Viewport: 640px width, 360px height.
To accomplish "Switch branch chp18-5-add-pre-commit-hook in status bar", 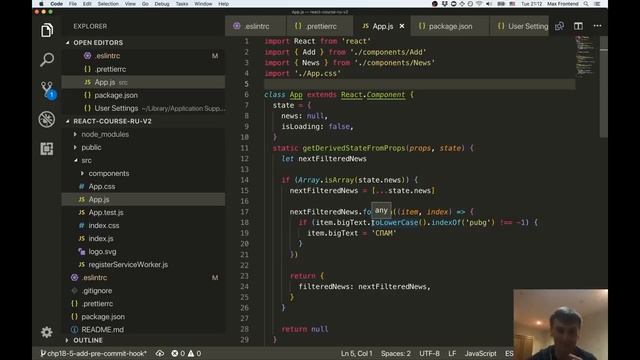I will (x=93, y=353).
